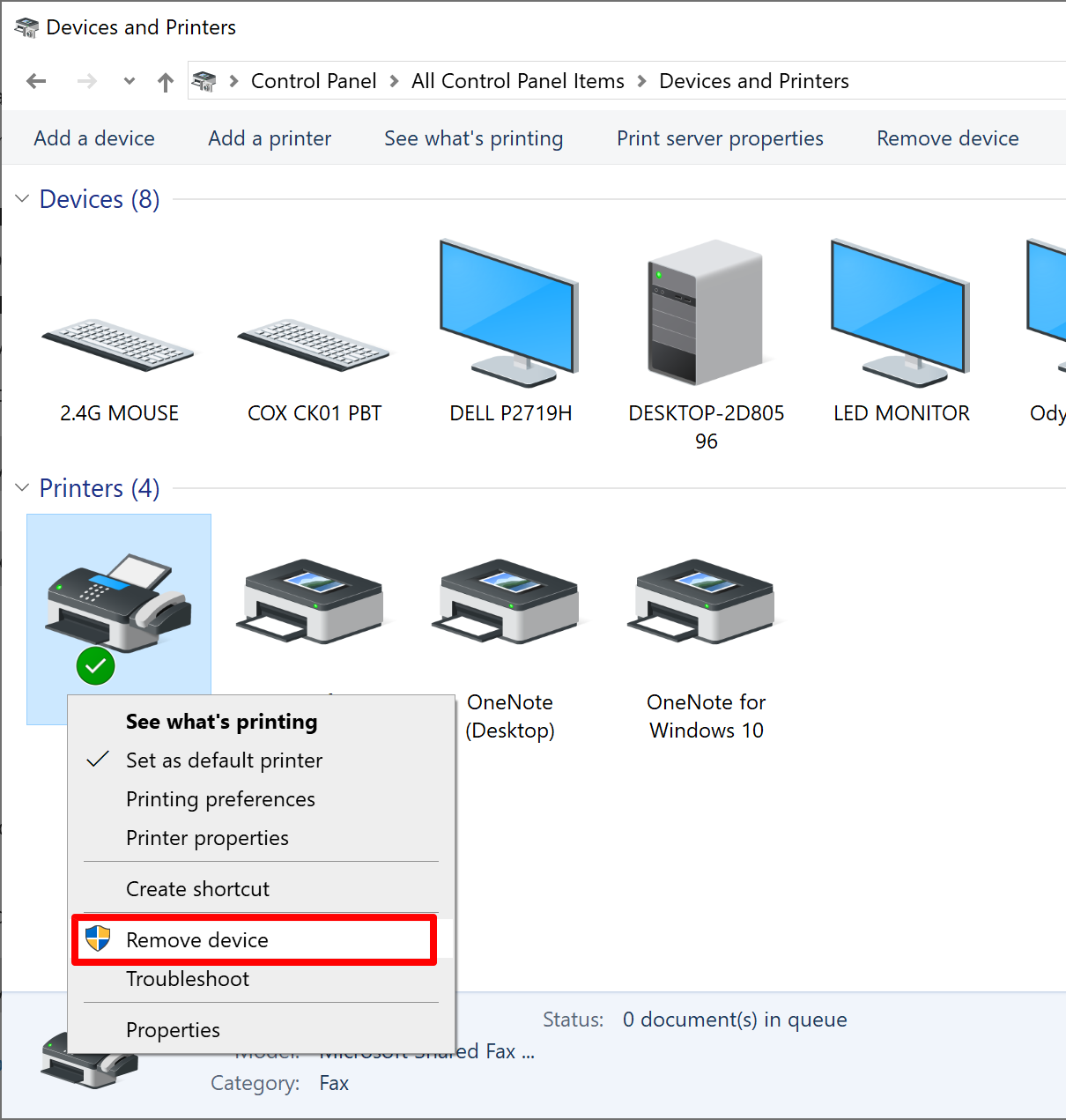Screen dimensions: 1066x1120
Task: Select the OneNote (Desktop) printer icon
Action: tap(507, 601)
